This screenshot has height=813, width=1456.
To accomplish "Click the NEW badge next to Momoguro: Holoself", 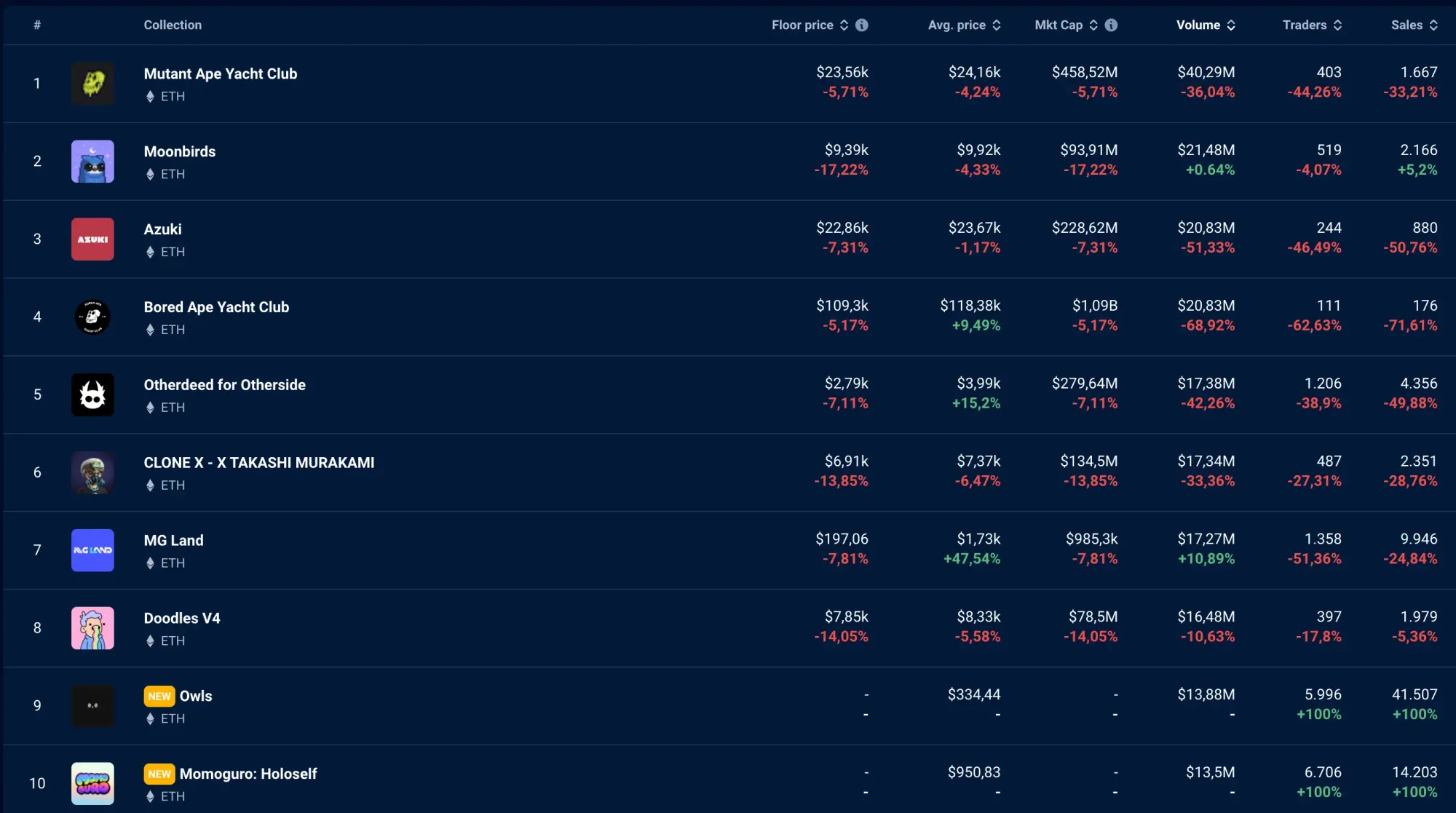I will 159,774.
